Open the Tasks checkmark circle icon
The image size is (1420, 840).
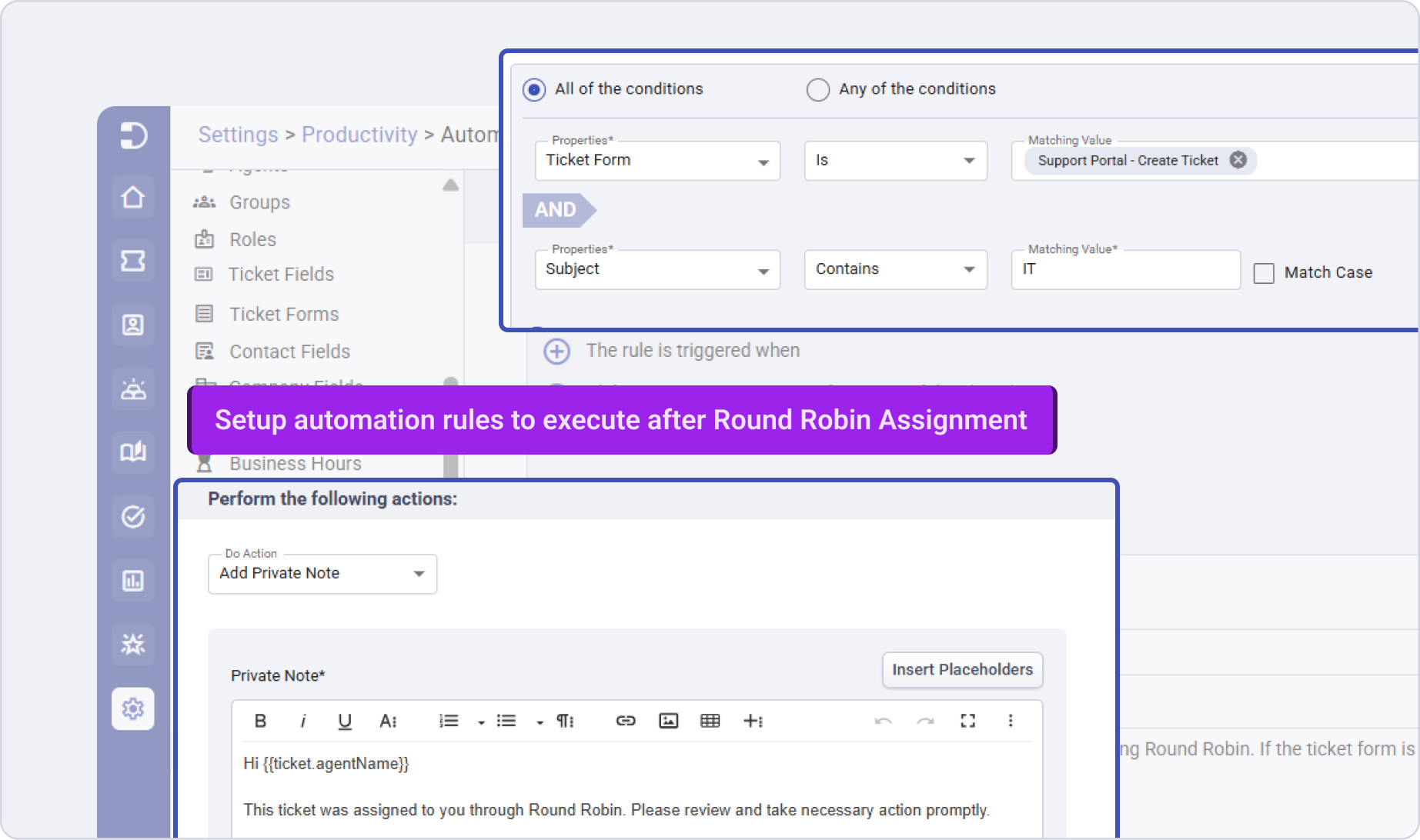(x=133, y=516)
